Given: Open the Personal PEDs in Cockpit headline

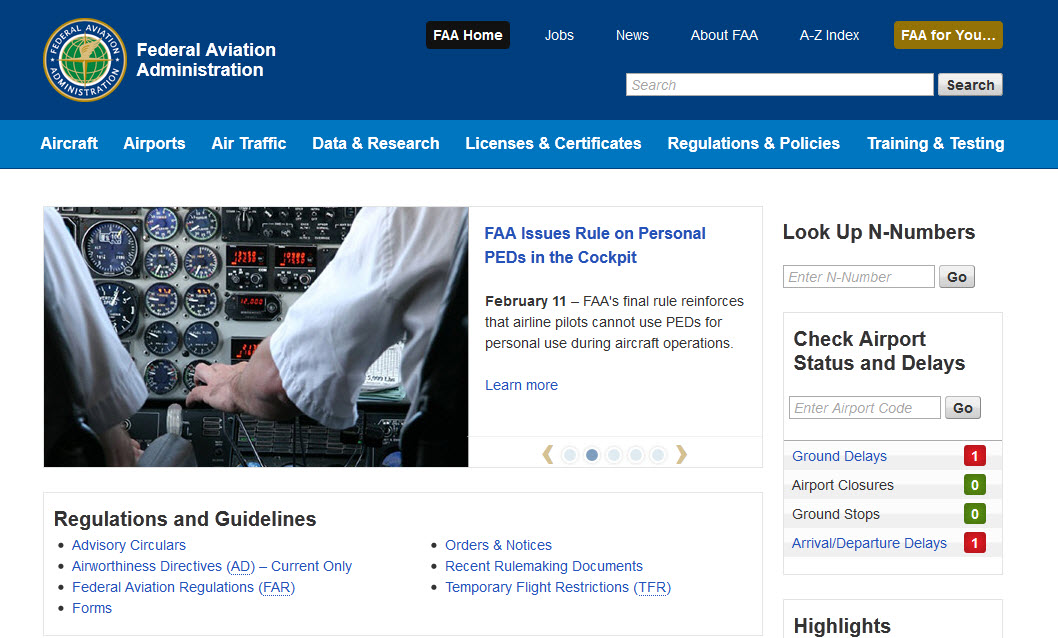Looking at the screenshot, I should (x=595, y=245).
